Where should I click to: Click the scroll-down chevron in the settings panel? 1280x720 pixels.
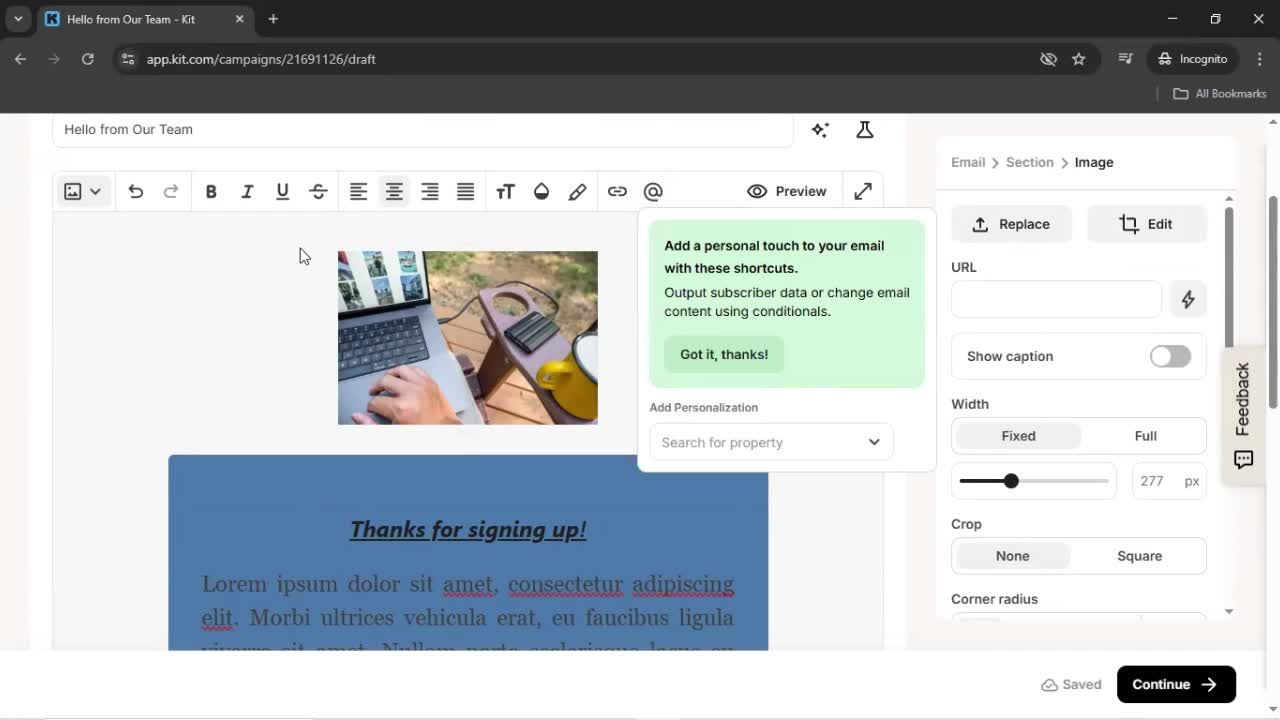click(x=1229, y=611)
